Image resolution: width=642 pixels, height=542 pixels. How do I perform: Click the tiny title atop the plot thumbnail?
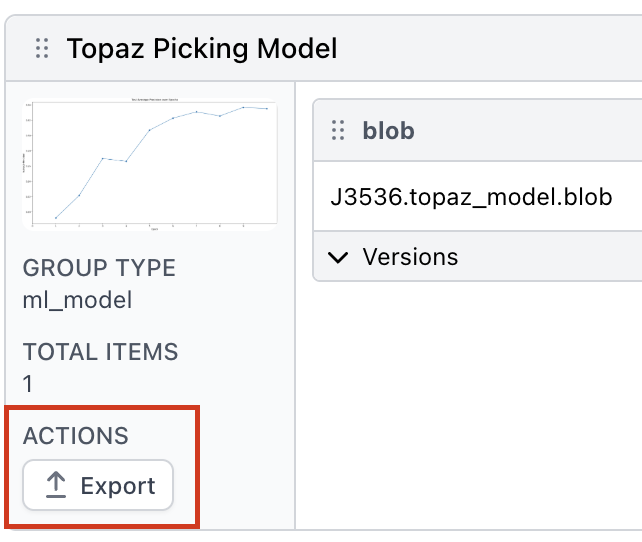153,101
